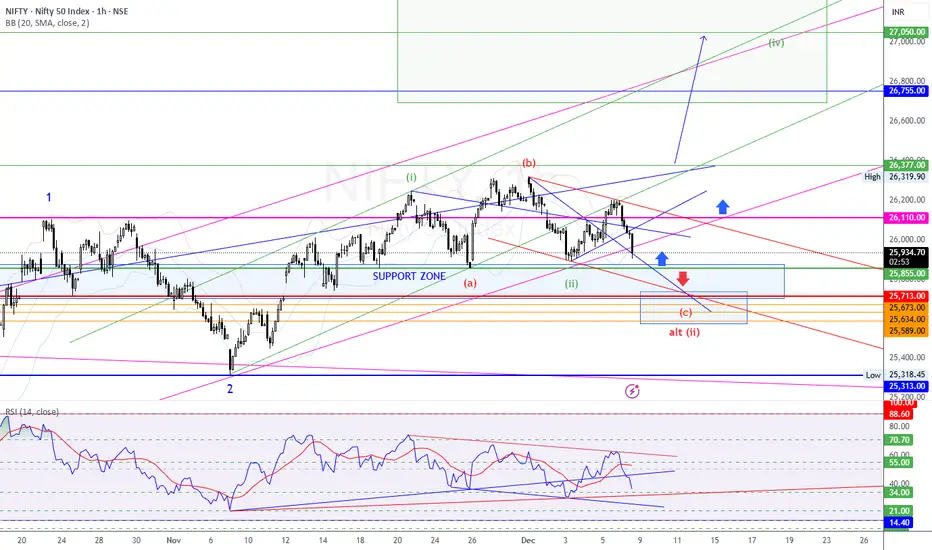Click the 26,377.00 green price tag
Image resolution: width=932 pixels, height=550 pixels.
pyautogui.click(x=906, y=165)
